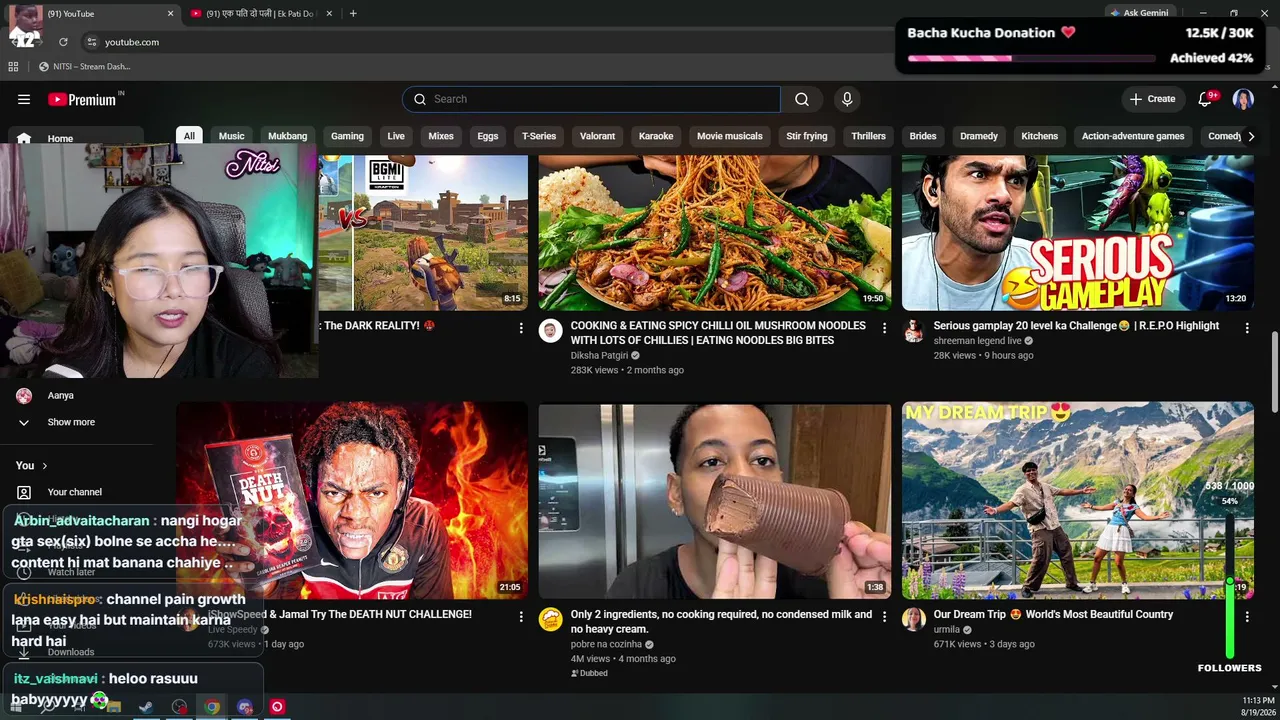The image size is (1280, 720).
Task: Select the Valorant filter chip
Action: click(x=597, y=136)
